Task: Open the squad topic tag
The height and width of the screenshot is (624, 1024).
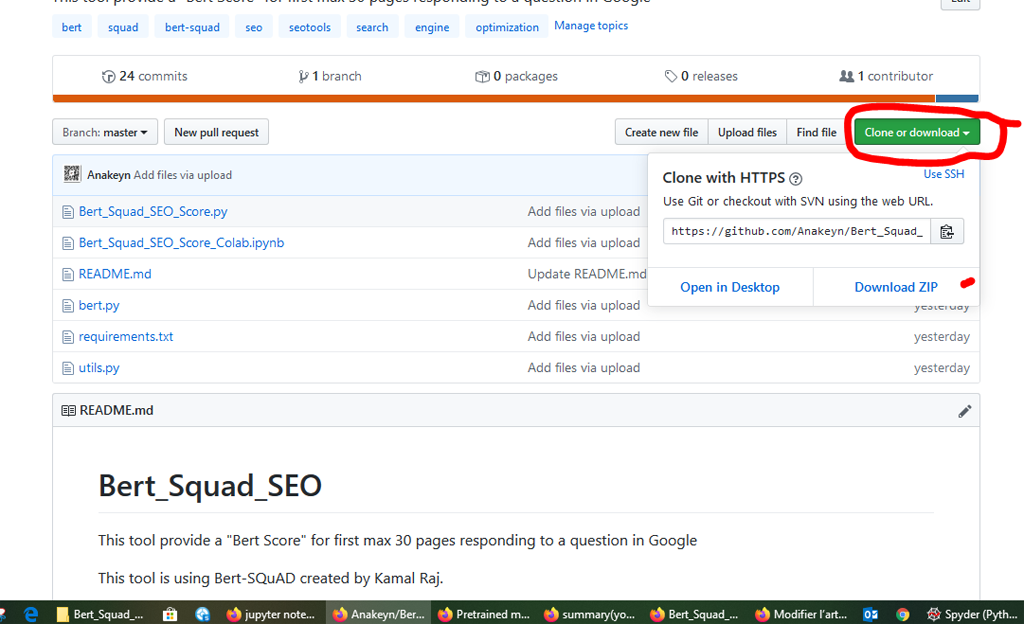Action: pos(123,27)
